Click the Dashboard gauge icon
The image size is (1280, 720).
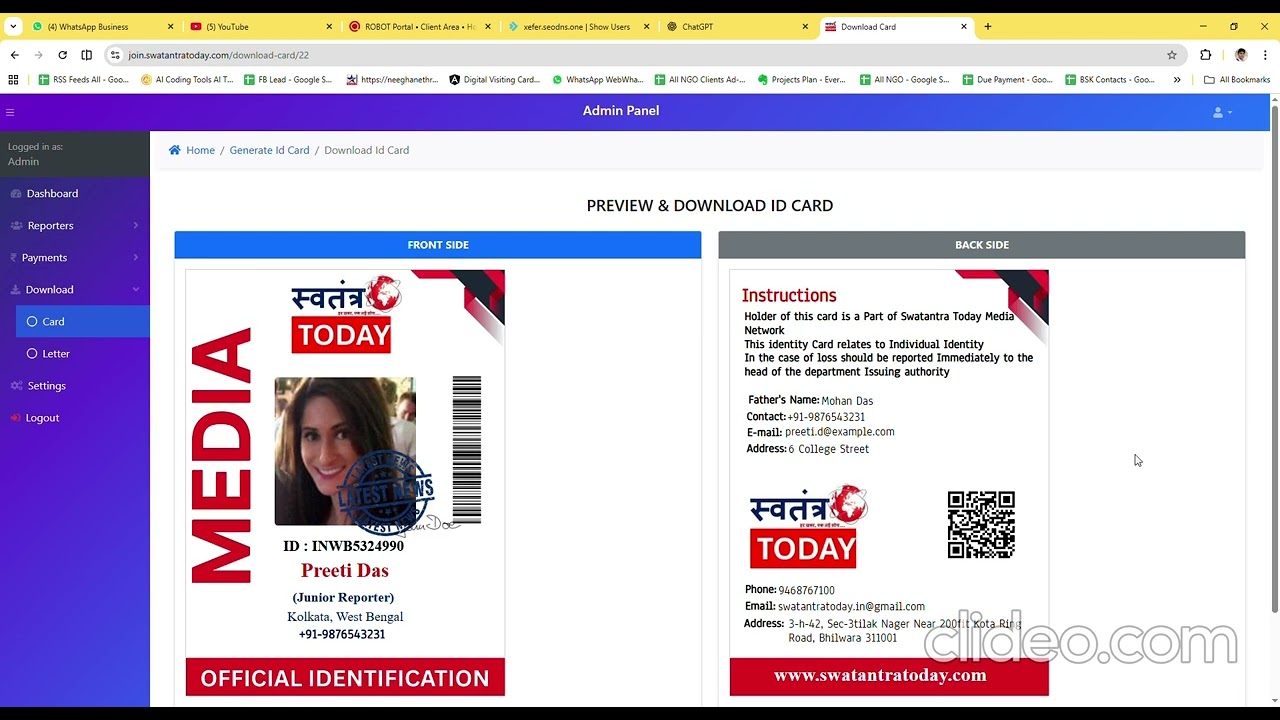pos(16,193)
